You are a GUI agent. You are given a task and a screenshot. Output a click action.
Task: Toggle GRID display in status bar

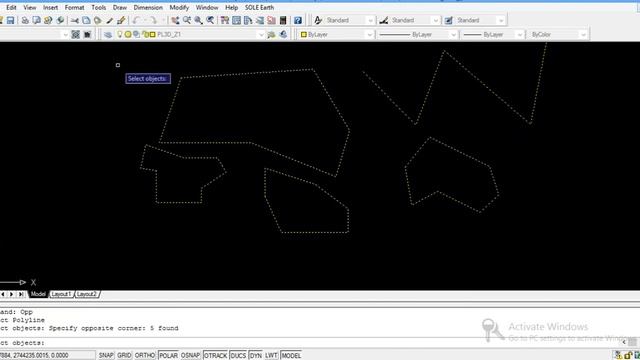124,356
